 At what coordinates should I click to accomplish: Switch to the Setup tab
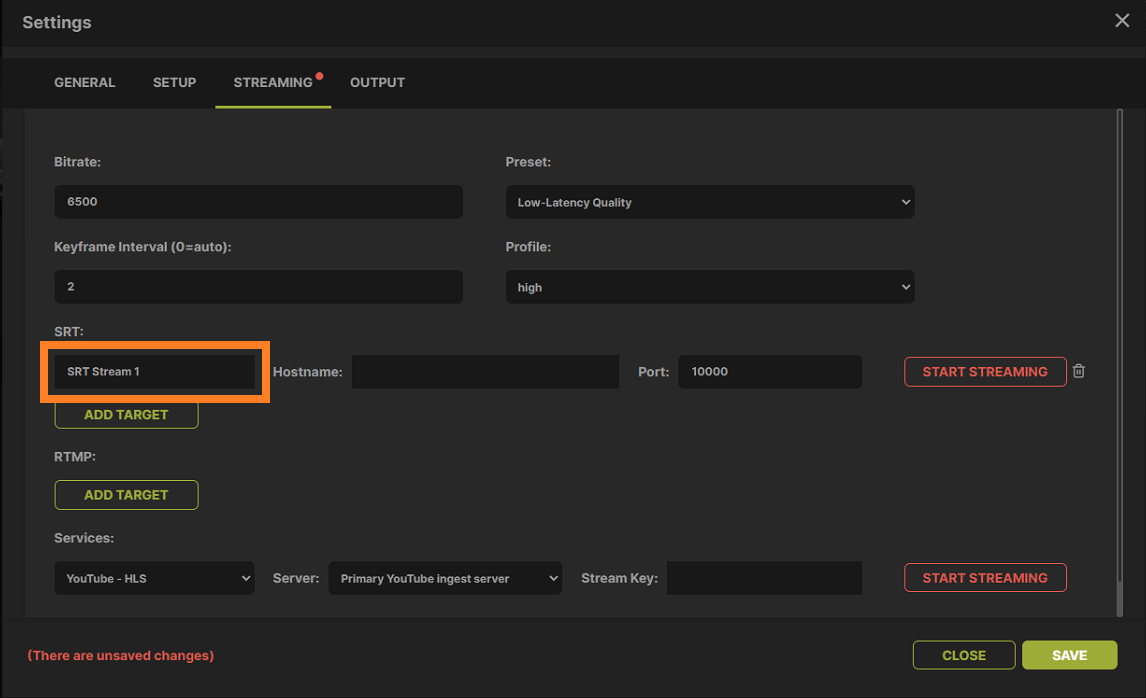click(175, 83)
